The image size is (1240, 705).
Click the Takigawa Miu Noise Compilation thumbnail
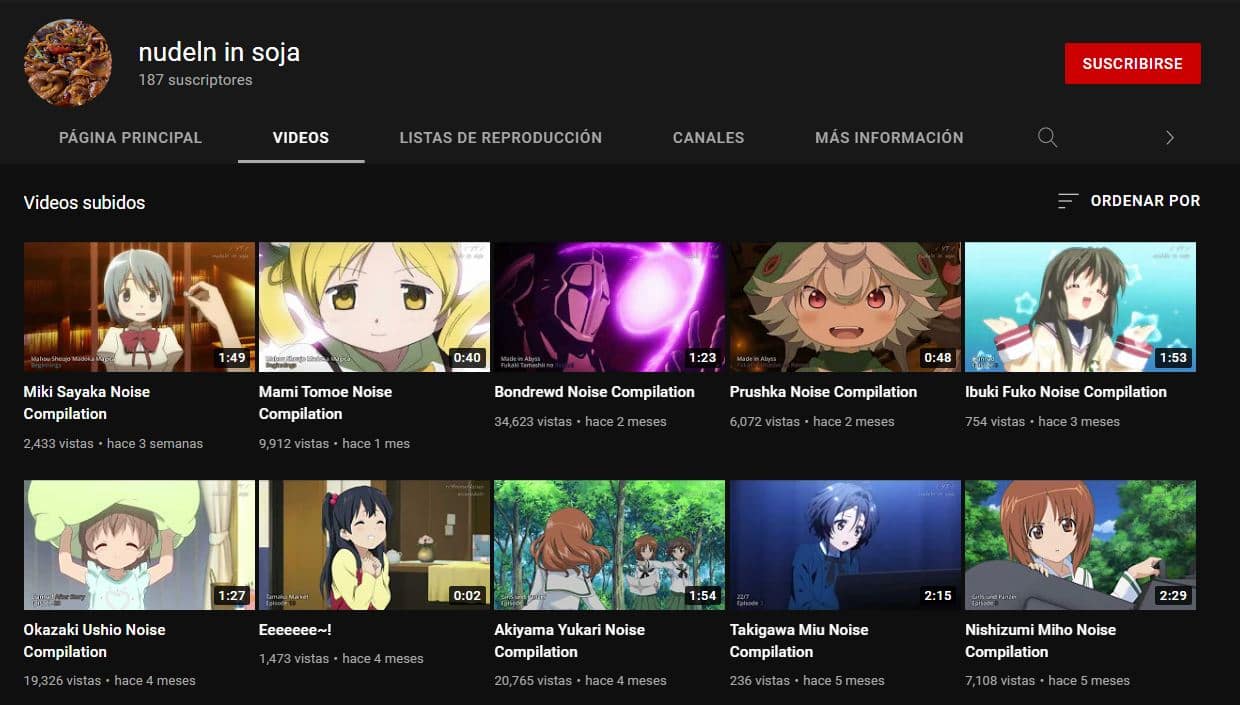[x=843, y=544]
